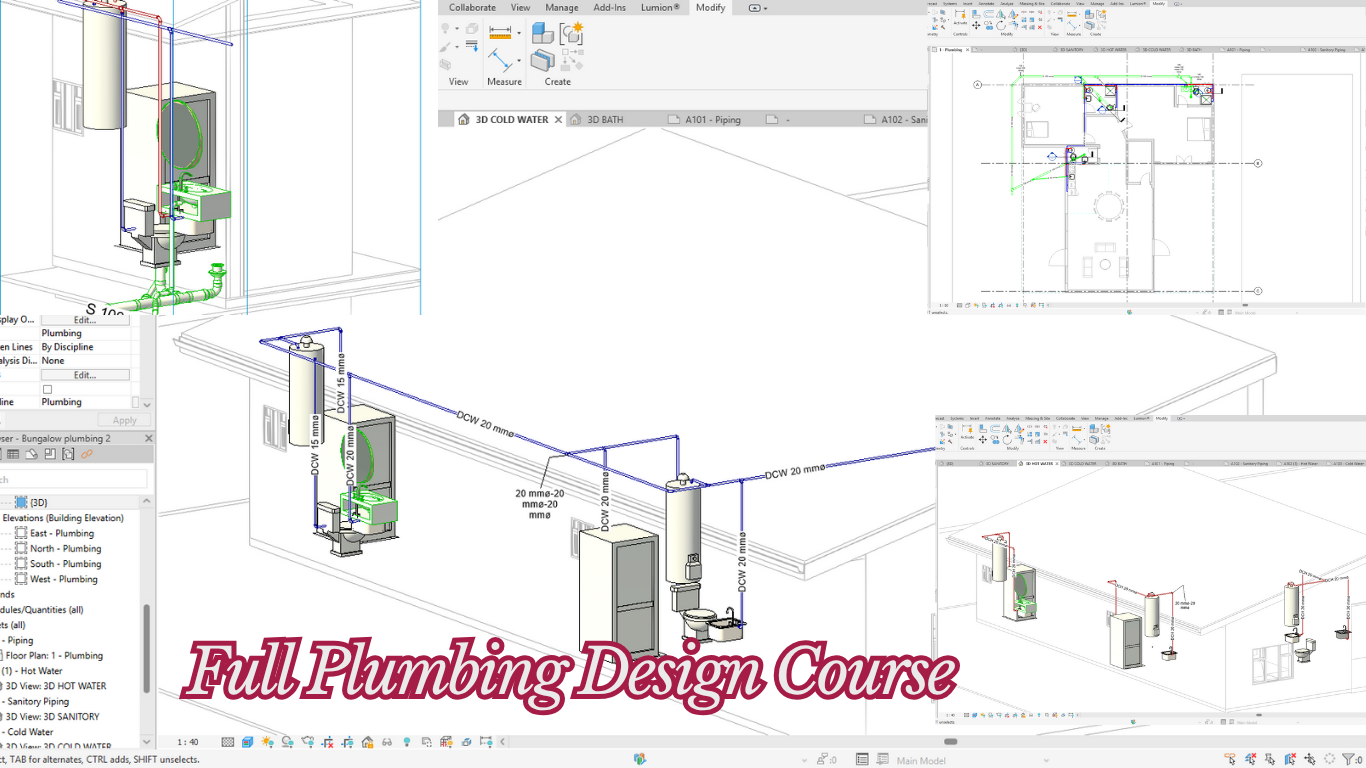The height and width of the screenshot is (768, 1366).
Task: Select North - Plumbing elevation in browser
Action: [x=65, y=549]
